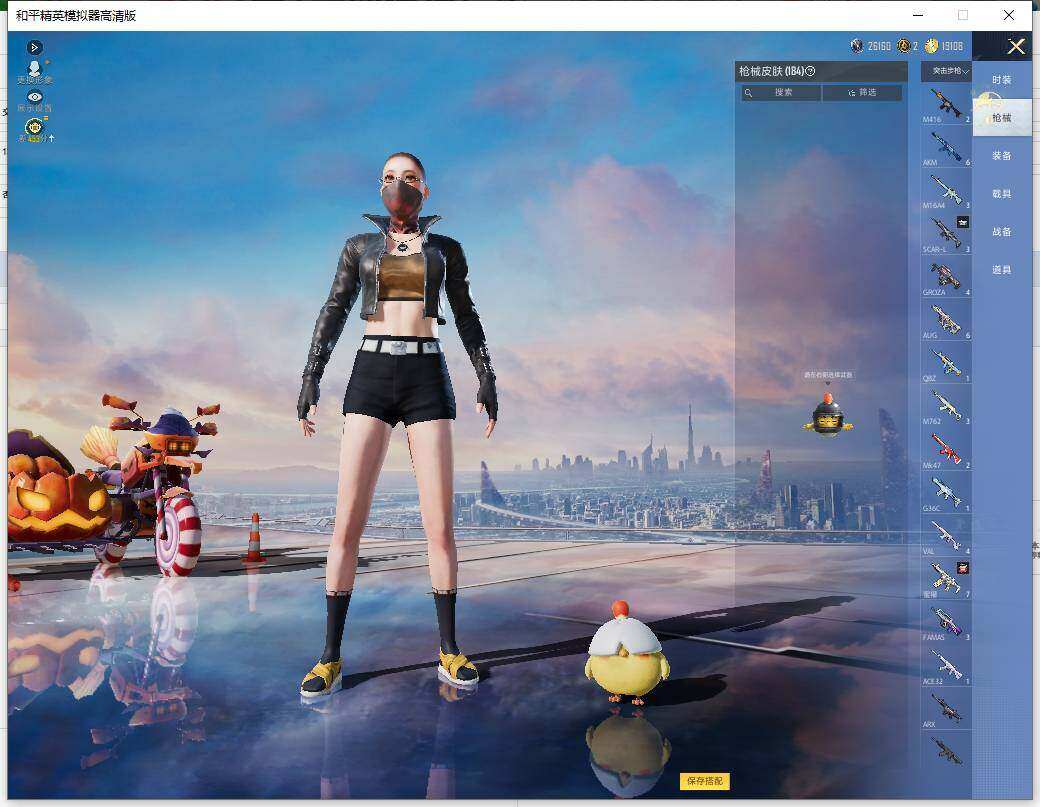Select the FAMAS gun skin
The width and height of the screenshot is (1040, 807).
click(946, 623)
